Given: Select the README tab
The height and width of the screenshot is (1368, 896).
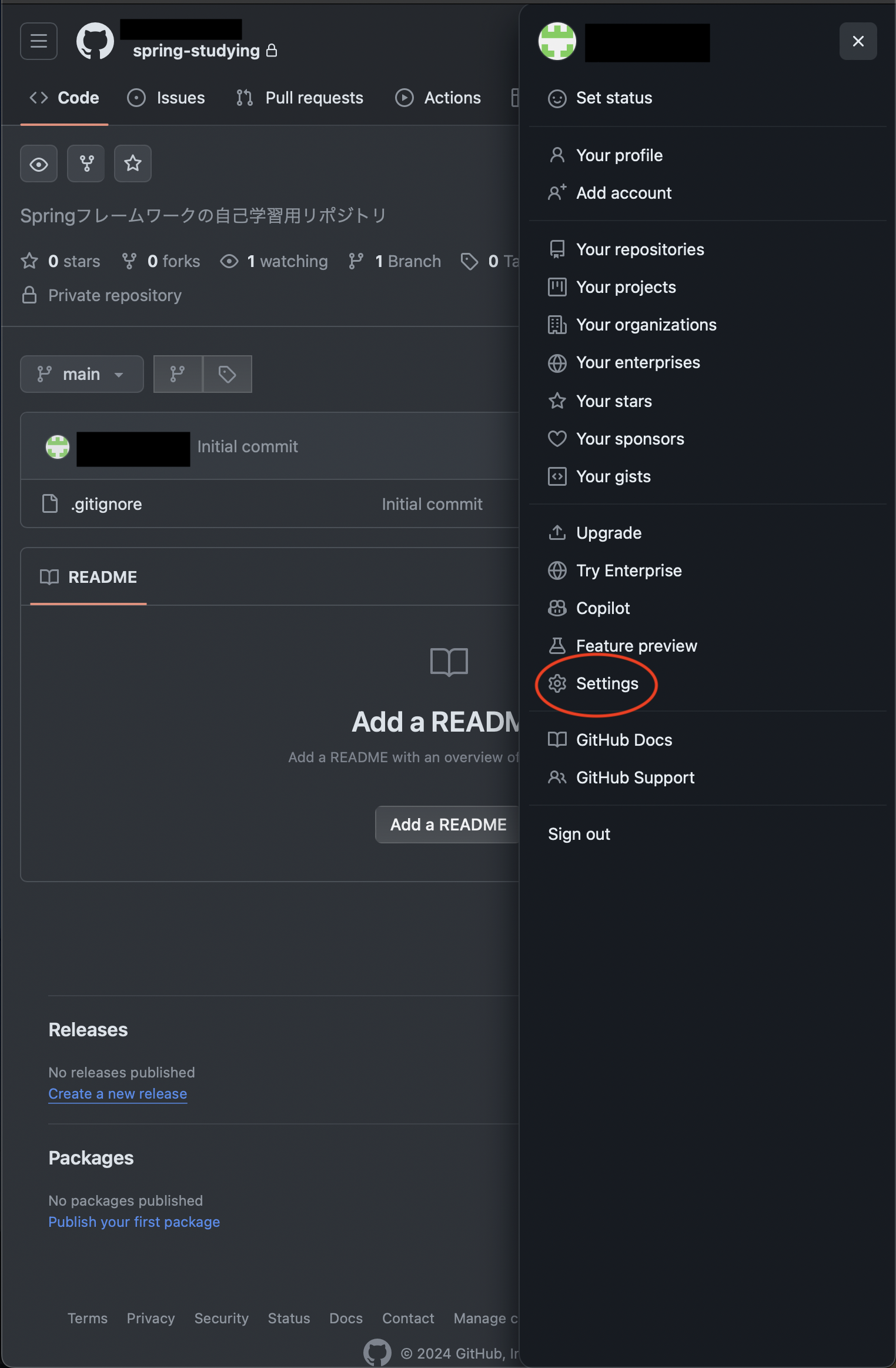Looking at the screenshot, I should coord(88,577).
